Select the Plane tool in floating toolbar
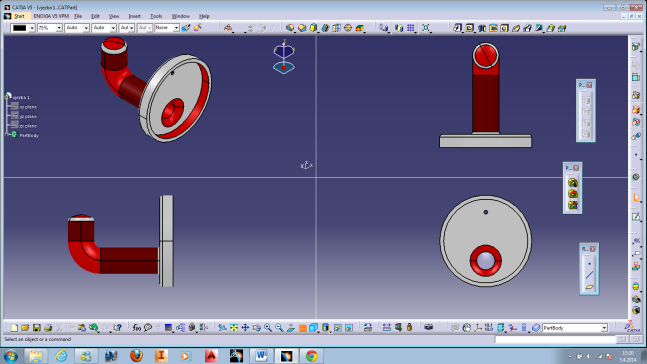Screen dimensions: 647x364 pyautogui.click(x=589, y=287)
